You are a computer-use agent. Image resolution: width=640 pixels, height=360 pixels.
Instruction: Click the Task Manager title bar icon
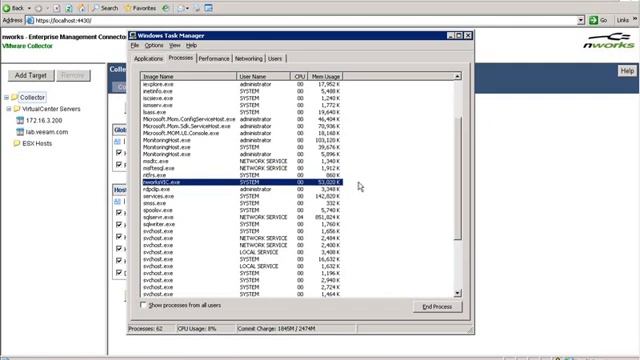pos(133,36)
